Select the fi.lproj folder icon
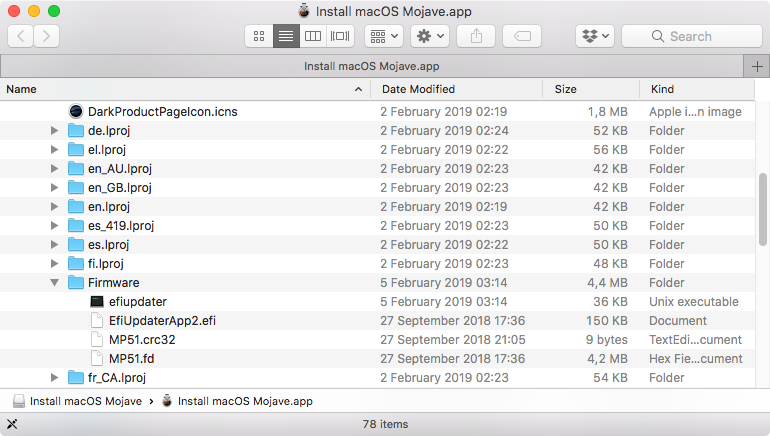The height and width of the screenshot is (436, 770). pyautogui.click(x=76, y=264)
